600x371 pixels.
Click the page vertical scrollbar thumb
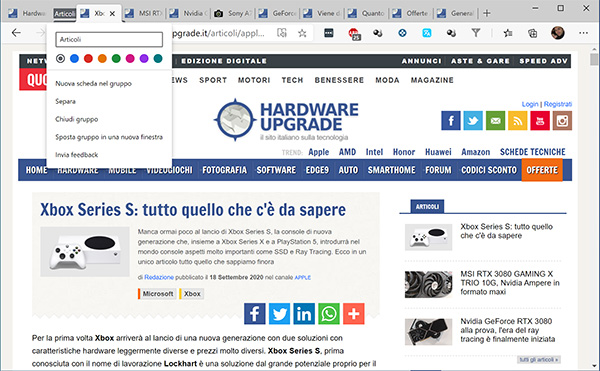click(593, 60)
